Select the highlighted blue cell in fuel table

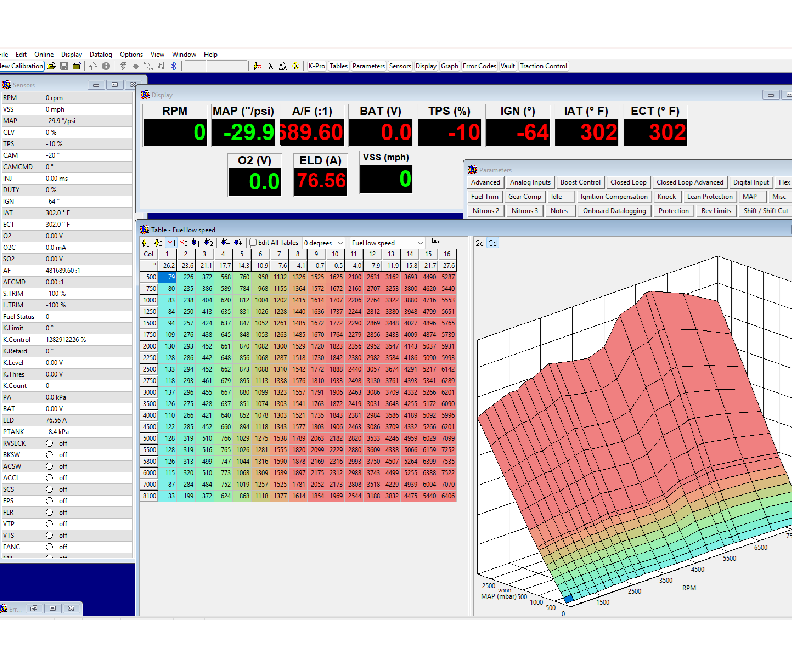click(167, 277)
